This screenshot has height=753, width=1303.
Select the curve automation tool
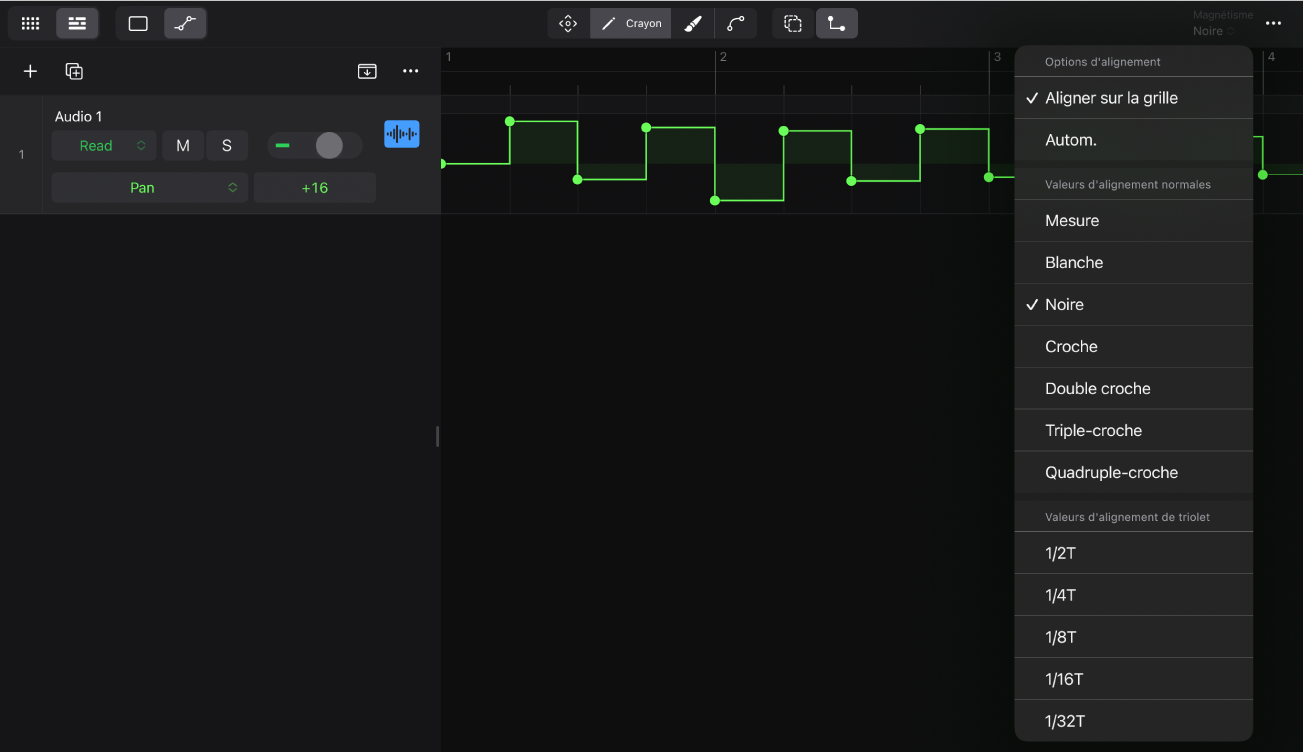(736, 23)
